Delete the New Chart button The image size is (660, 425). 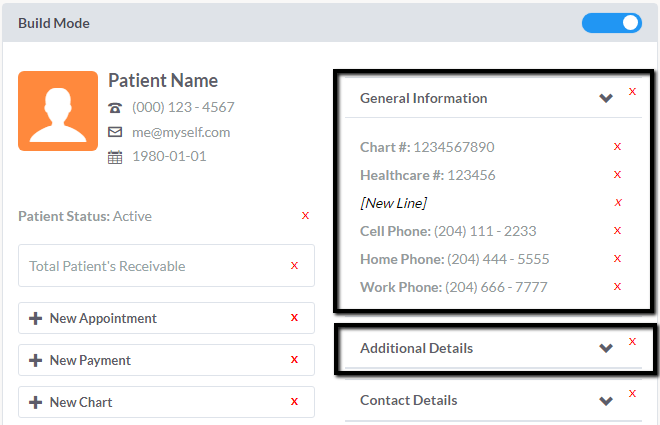(294, 401)
